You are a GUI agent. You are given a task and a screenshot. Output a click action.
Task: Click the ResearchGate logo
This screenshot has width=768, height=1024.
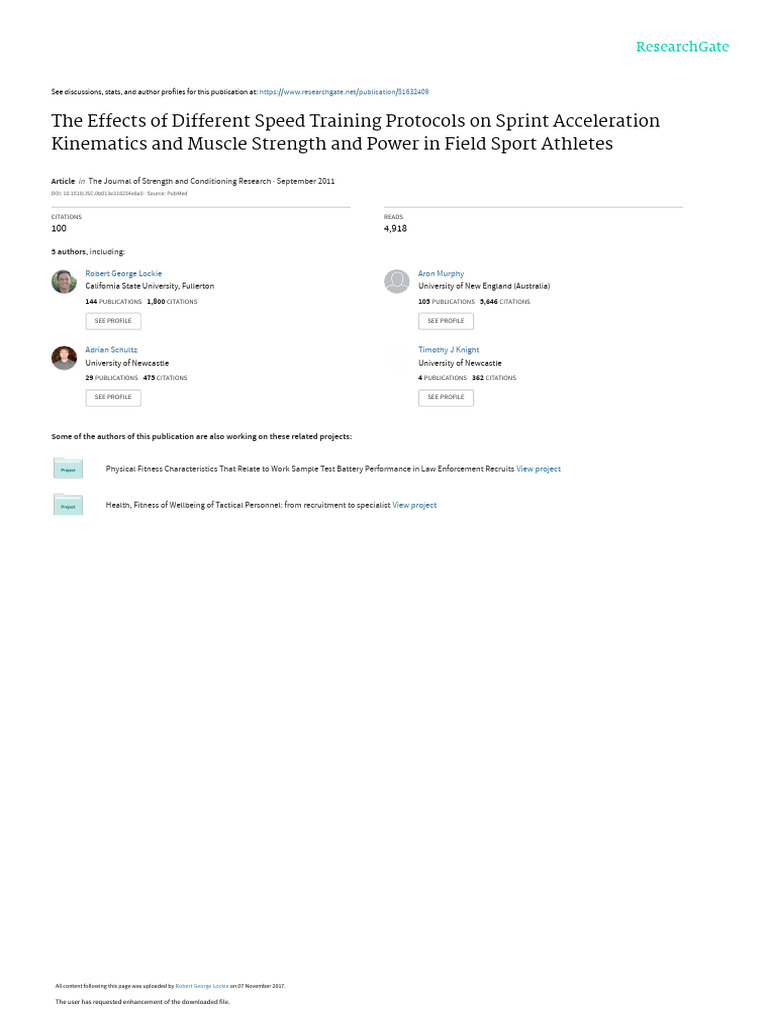[x=683, y=47]
